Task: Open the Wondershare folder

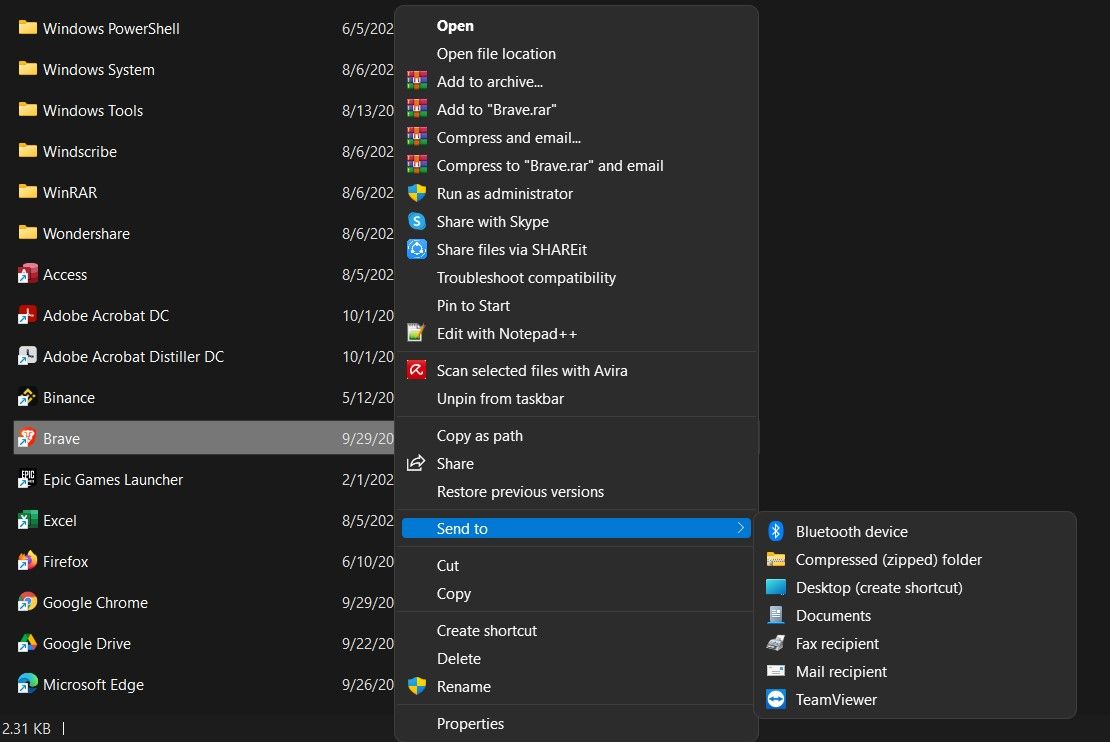Action: tap(86, 234)
